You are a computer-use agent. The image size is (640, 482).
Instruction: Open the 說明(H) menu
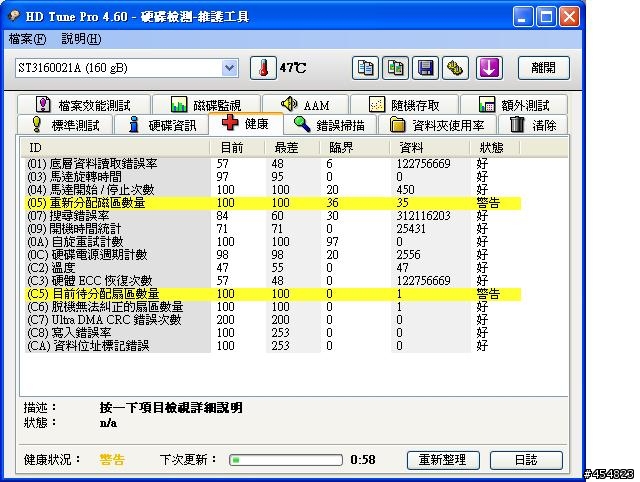81,39
